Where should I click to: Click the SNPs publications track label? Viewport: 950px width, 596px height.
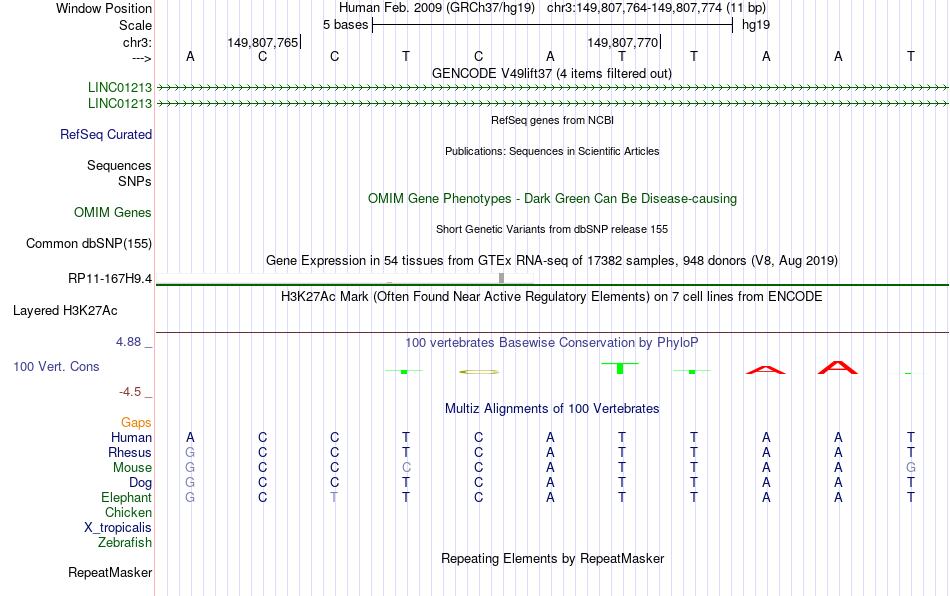135,181
